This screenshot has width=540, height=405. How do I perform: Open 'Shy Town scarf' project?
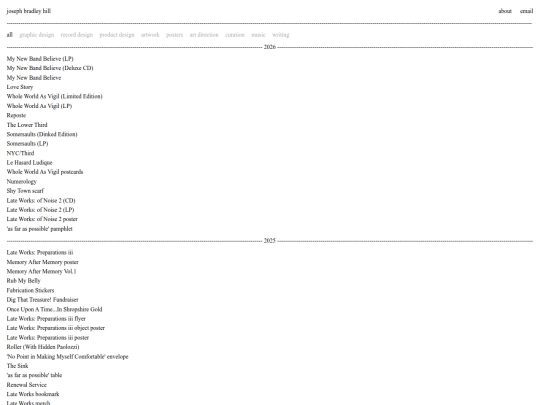(25, 190)
